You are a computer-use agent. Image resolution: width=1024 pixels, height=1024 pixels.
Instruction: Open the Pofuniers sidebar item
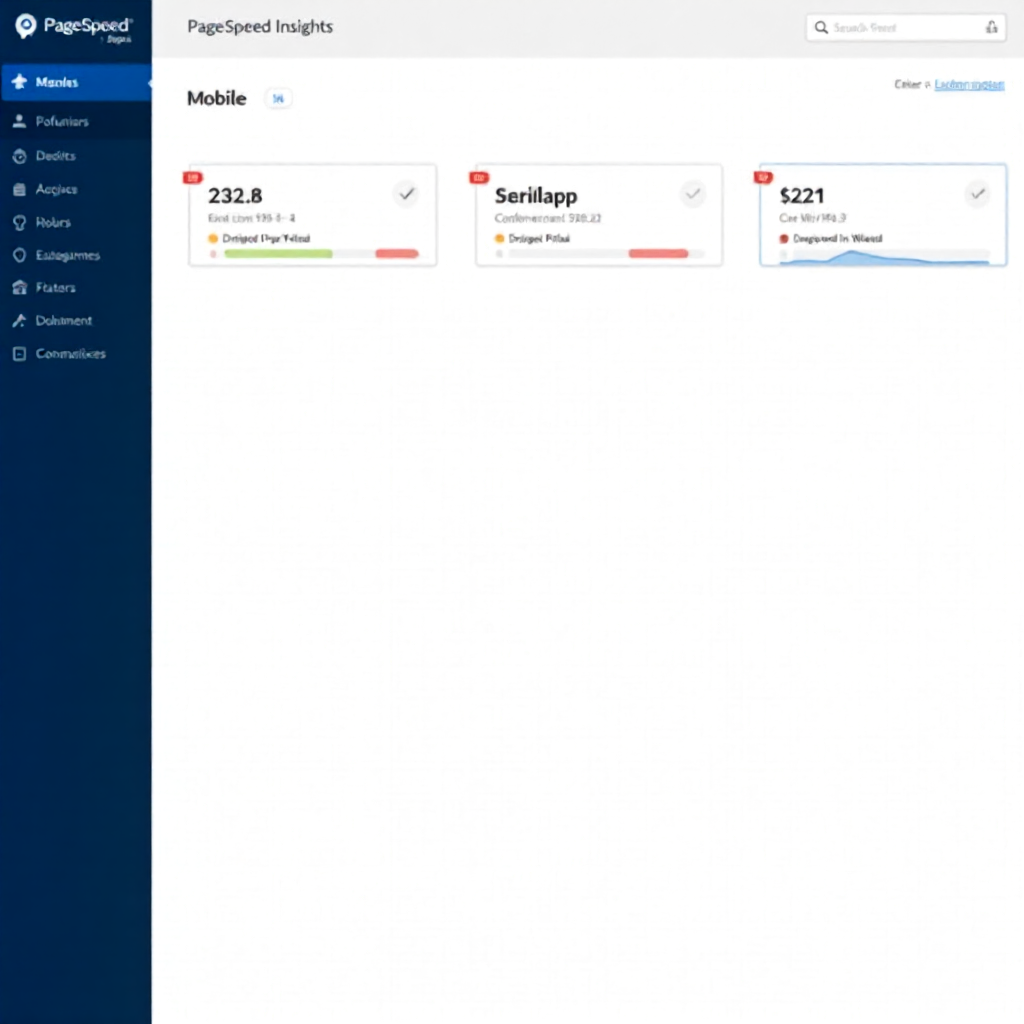[76, 121]
